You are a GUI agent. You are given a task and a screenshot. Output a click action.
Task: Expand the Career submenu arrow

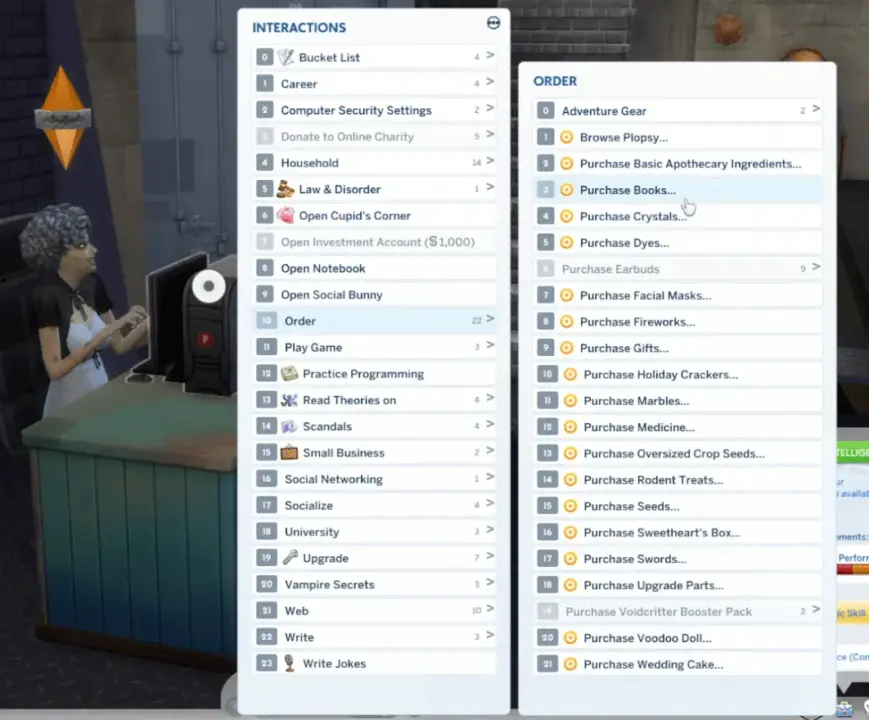click(x=490, y=81)
